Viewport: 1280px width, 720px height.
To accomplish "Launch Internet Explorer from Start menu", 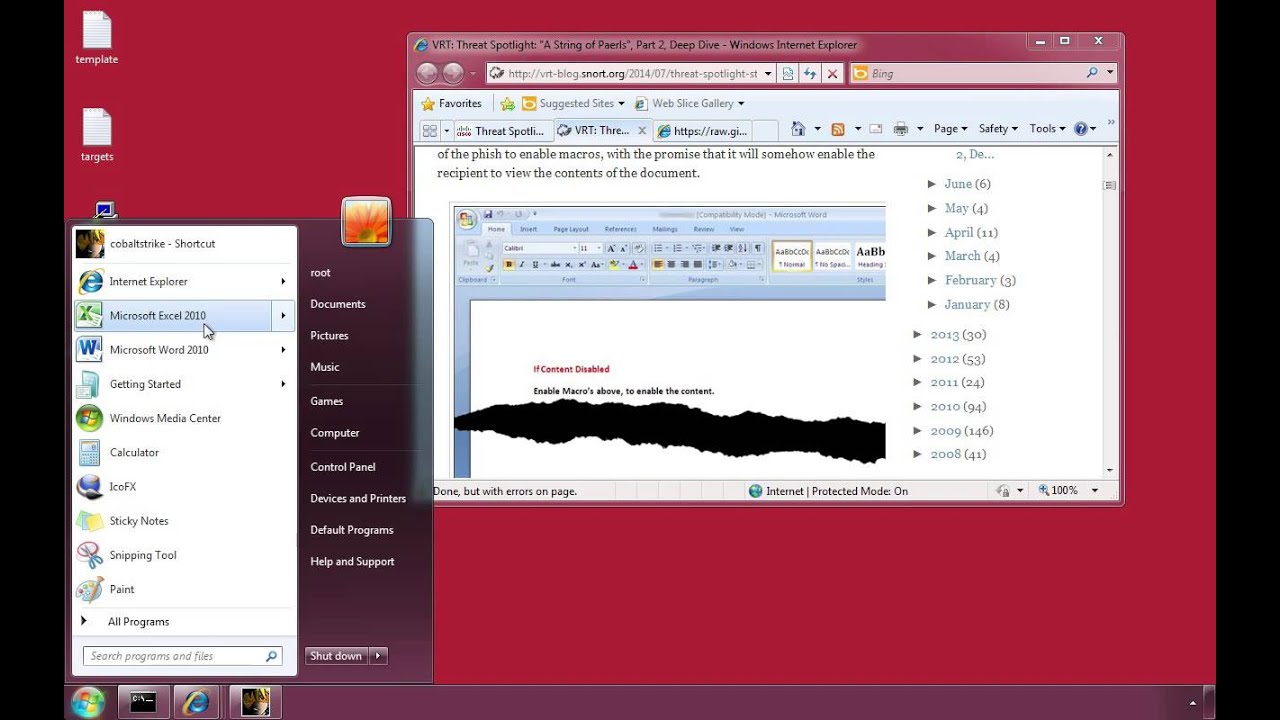I will coord(184,281).
